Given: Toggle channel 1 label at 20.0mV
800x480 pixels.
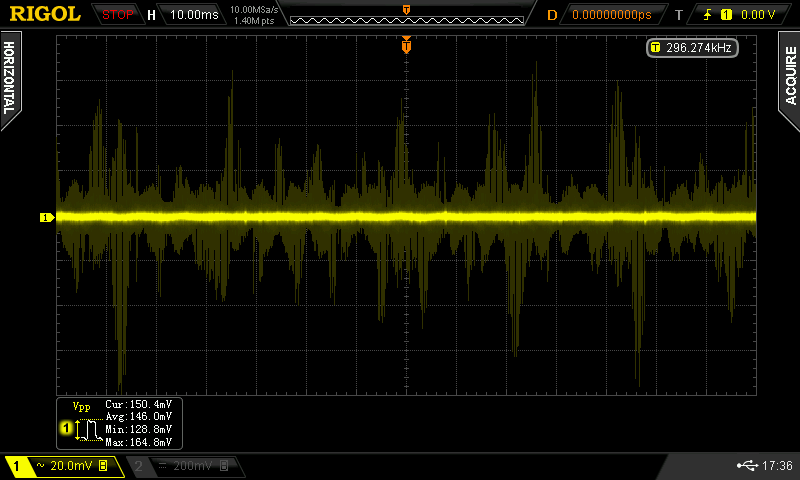Looking at the screenshot, I should click(62, 466).
